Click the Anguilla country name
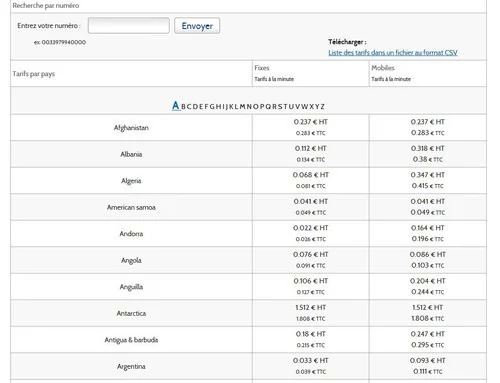The image size is (500, 383). pos(131,287)
